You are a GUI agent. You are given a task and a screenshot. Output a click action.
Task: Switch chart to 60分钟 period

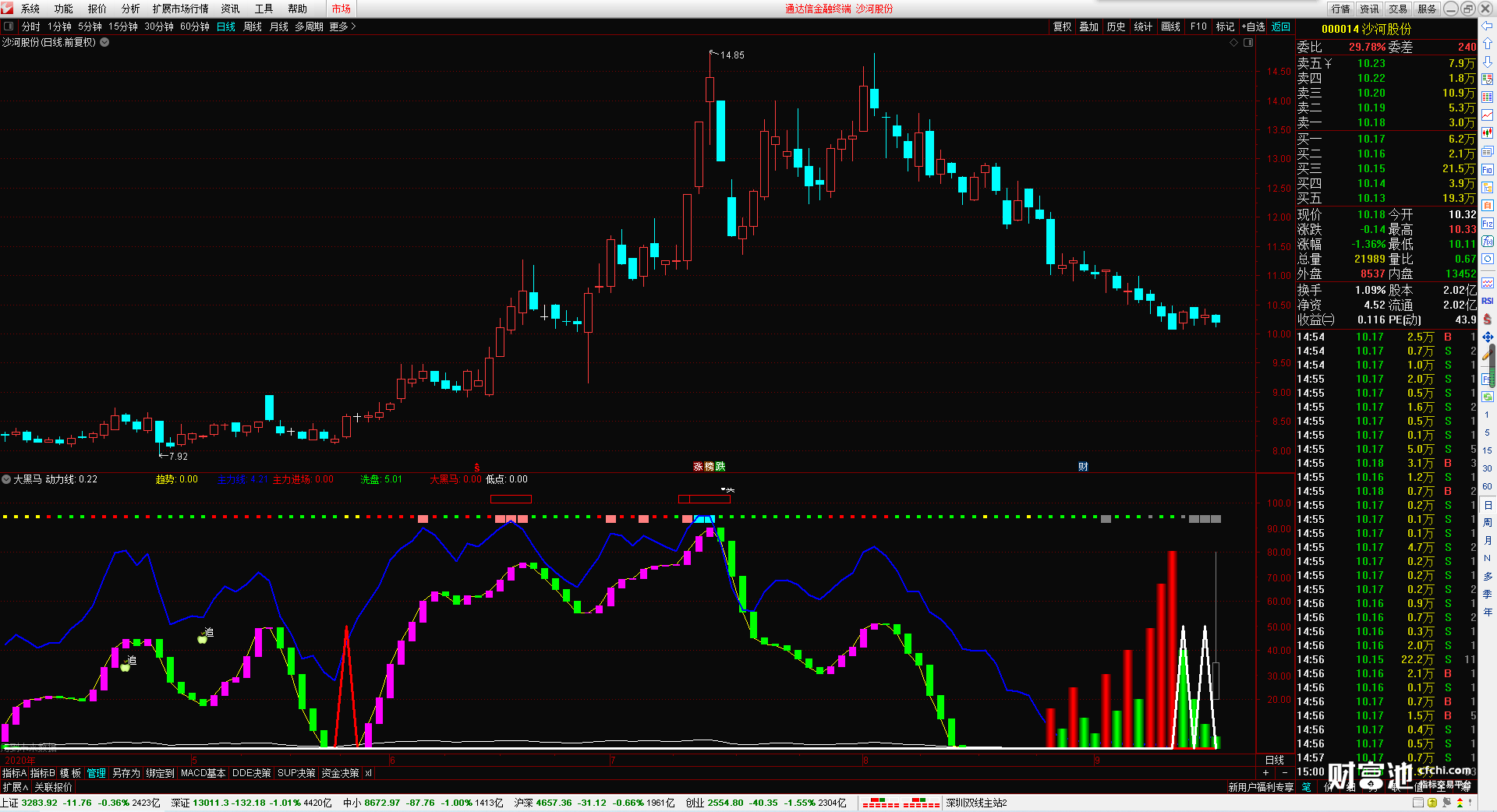tap(195, 26)
